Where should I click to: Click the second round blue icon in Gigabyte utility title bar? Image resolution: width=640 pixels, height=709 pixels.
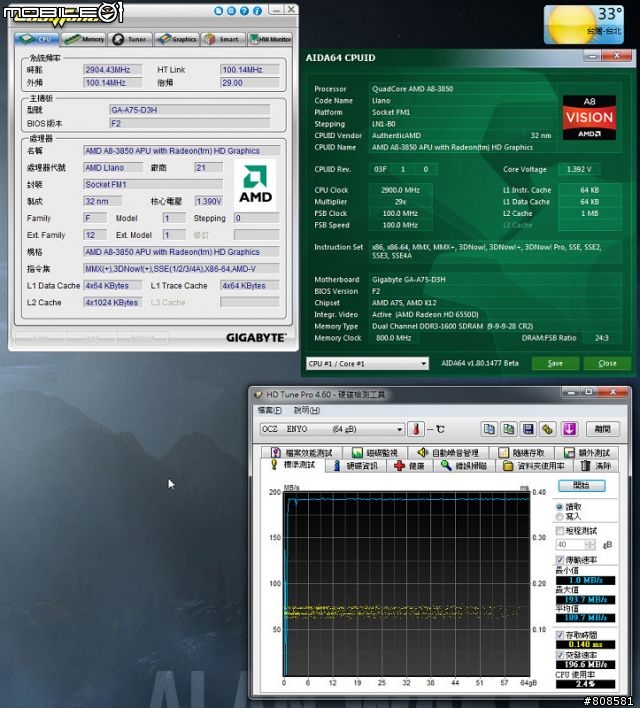click(232, 10)
